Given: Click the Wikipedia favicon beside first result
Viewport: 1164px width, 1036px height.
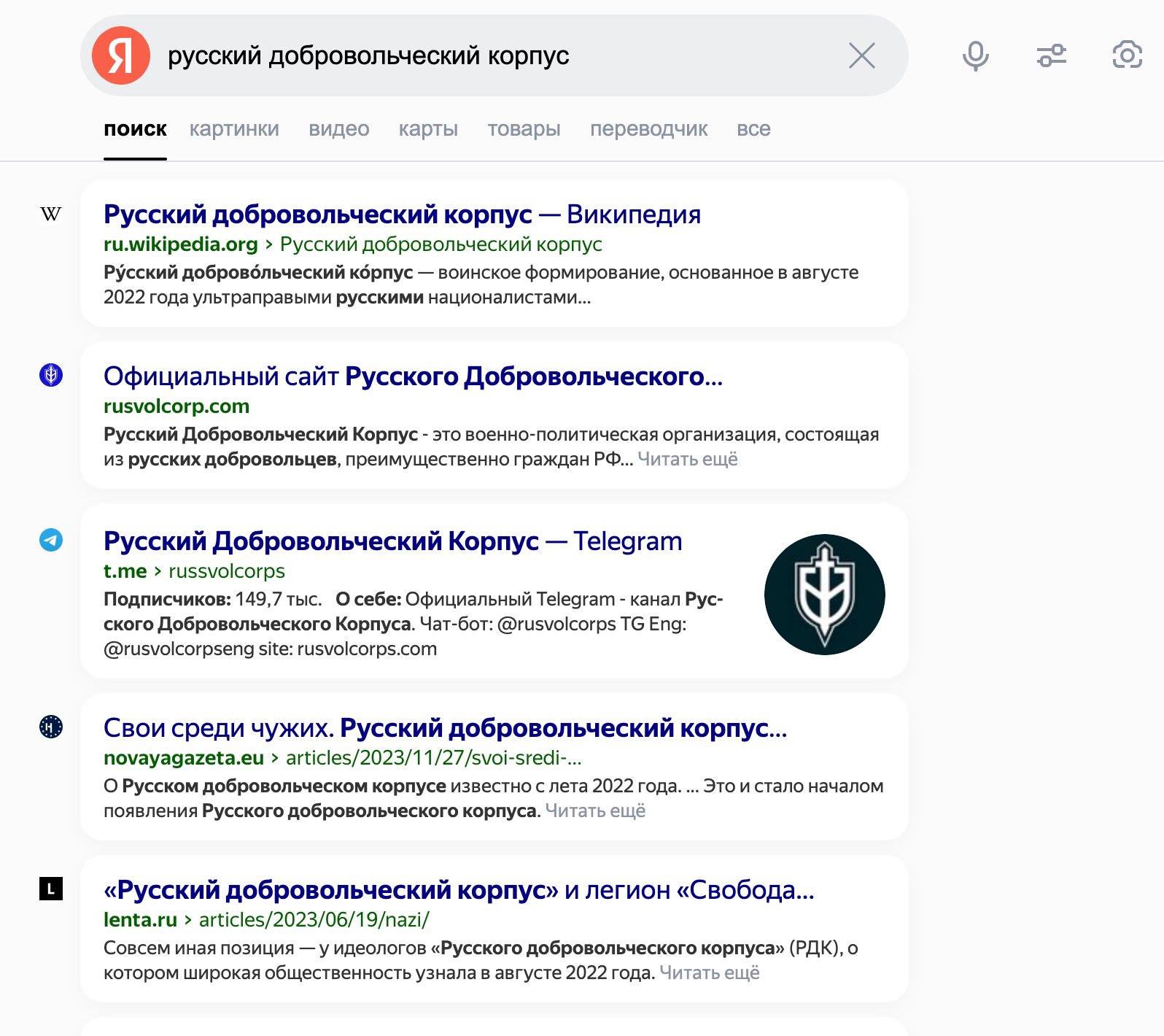Looking at the screenshot, I should (51, 214).
